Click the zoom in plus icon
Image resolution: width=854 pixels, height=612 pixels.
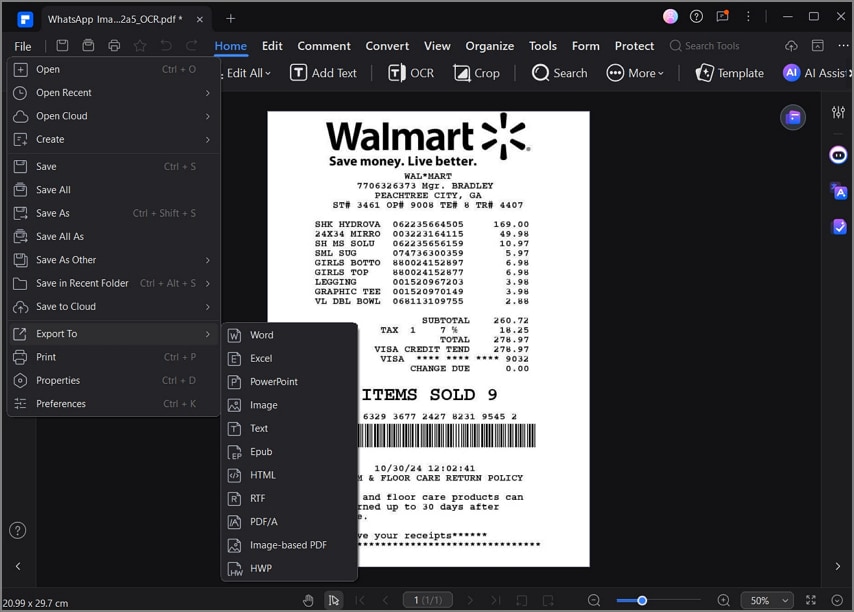click(x=723, y=600)
